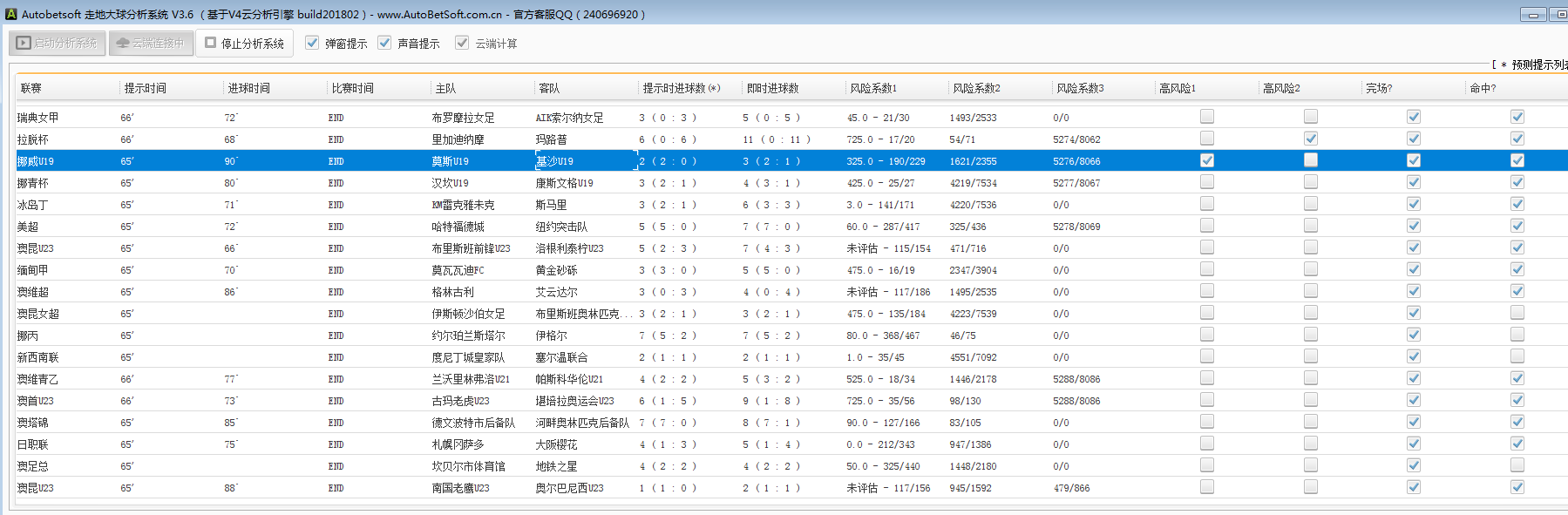Click the 启动分析系统 play button
The width and height of the screenshot is (1568, 515).
(58, 43)
